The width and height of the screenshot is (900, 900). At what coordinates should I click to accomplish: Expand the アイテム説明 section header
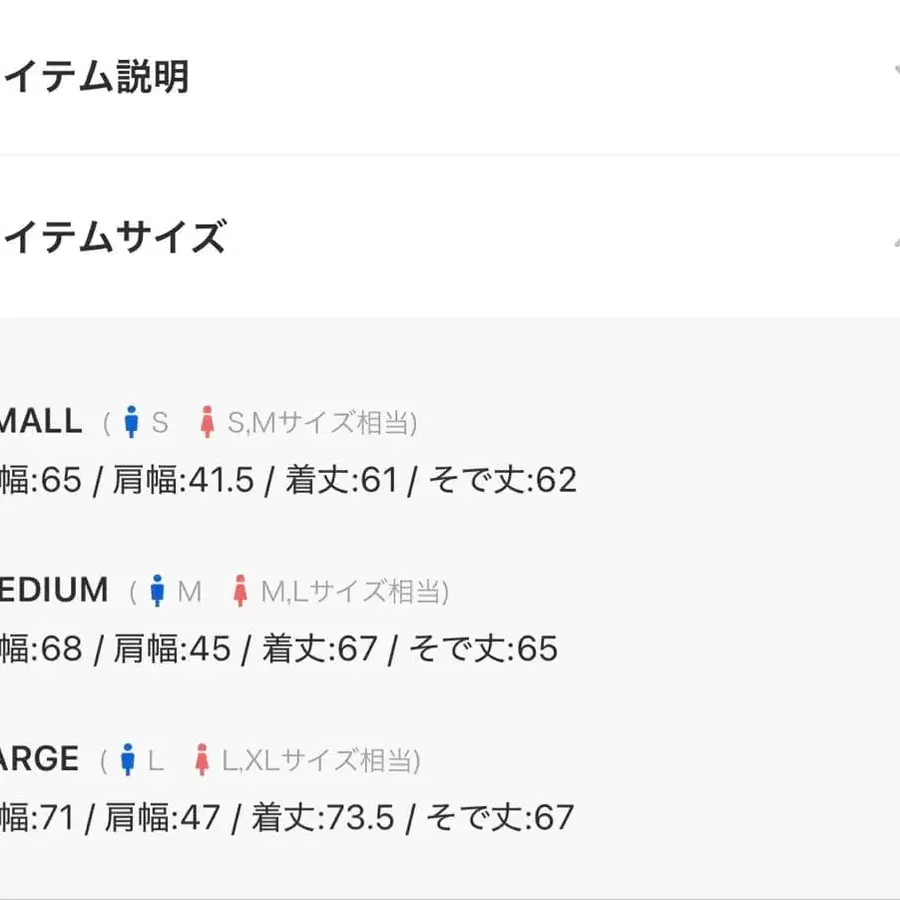click(x=95, y=77)
